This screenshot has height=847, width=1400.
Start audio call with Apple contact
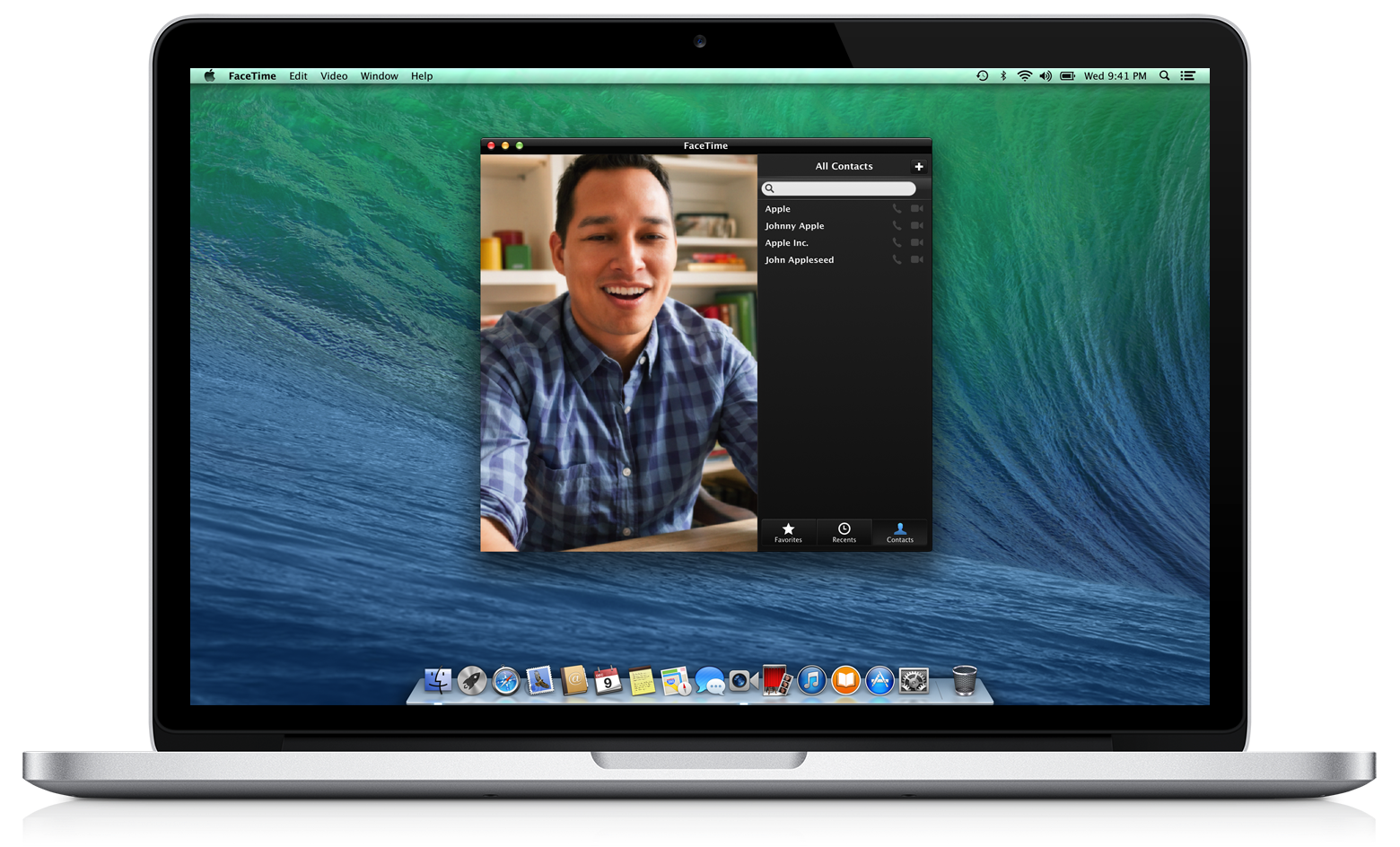(897, 209)
